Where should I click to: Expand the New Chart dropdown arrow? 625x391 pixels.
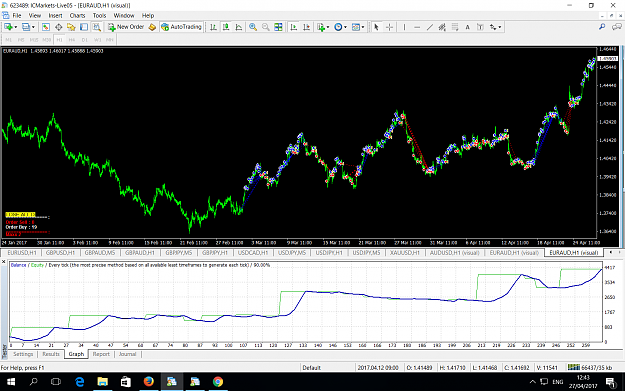16,27
